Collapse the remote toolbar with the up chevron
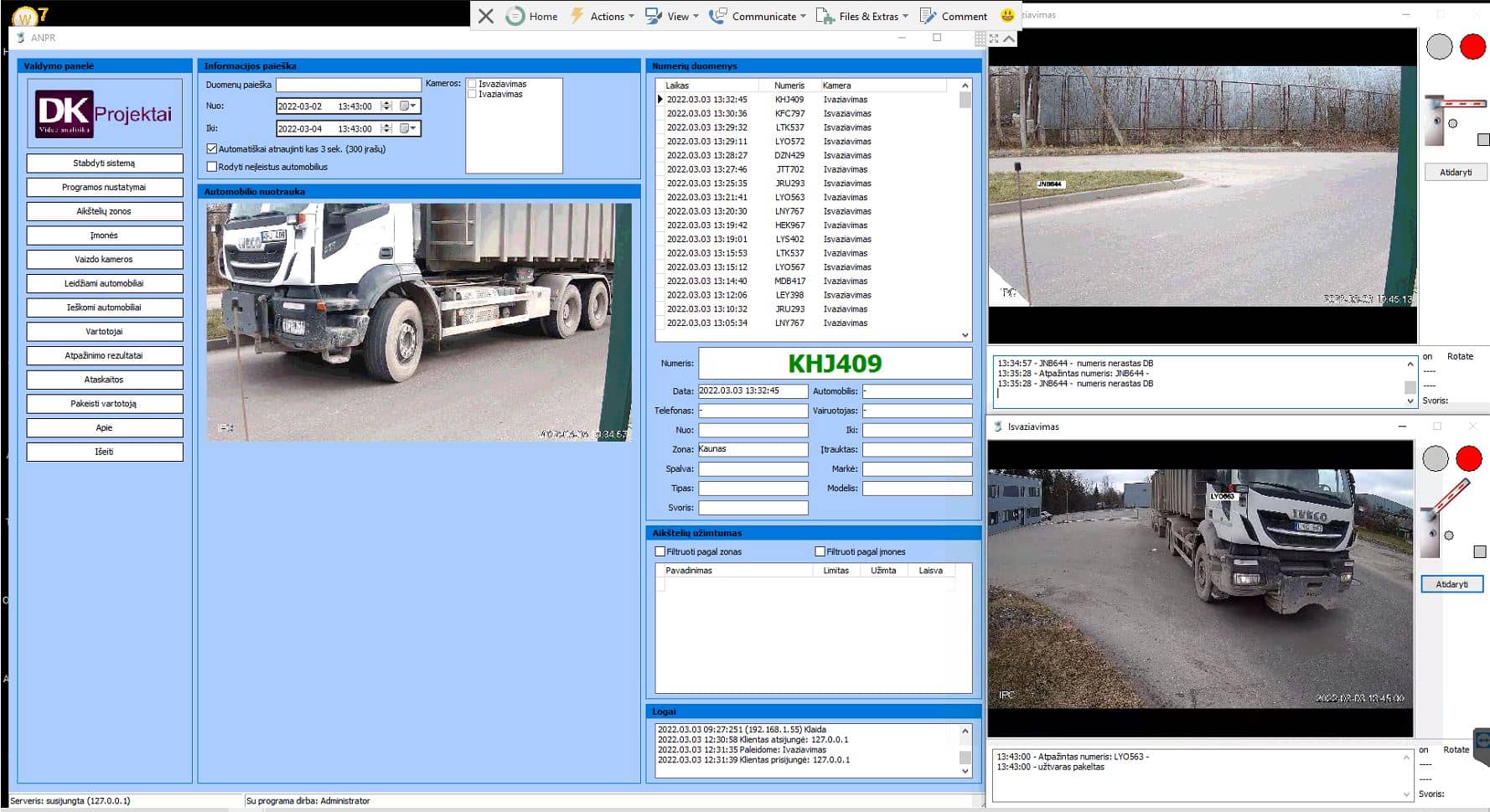This screenshot has width=1490, height=812. 1009,39
